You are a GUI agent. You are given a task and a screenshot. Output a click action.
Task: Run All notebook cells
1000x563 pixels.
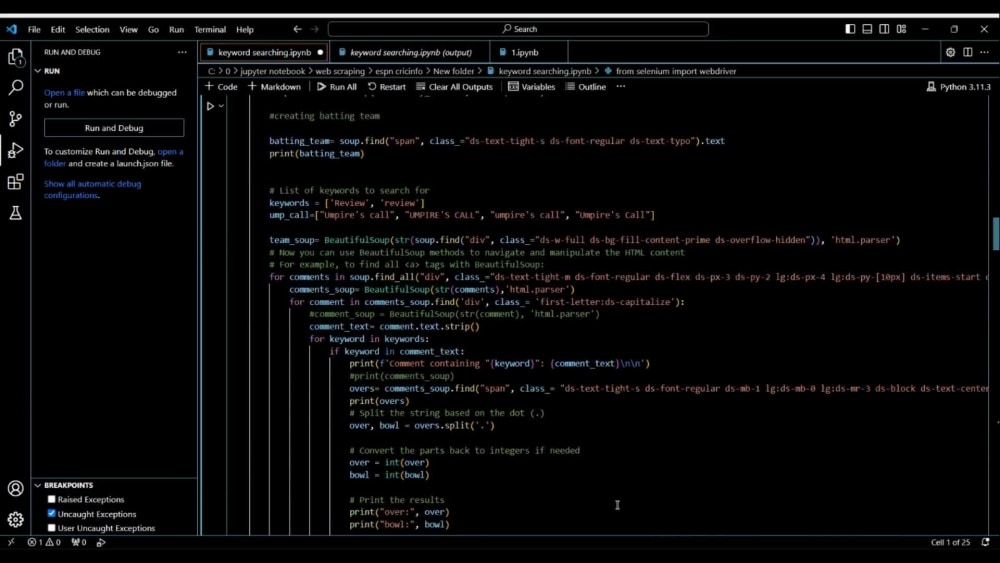pyautogui.click(x=337, y=87)
